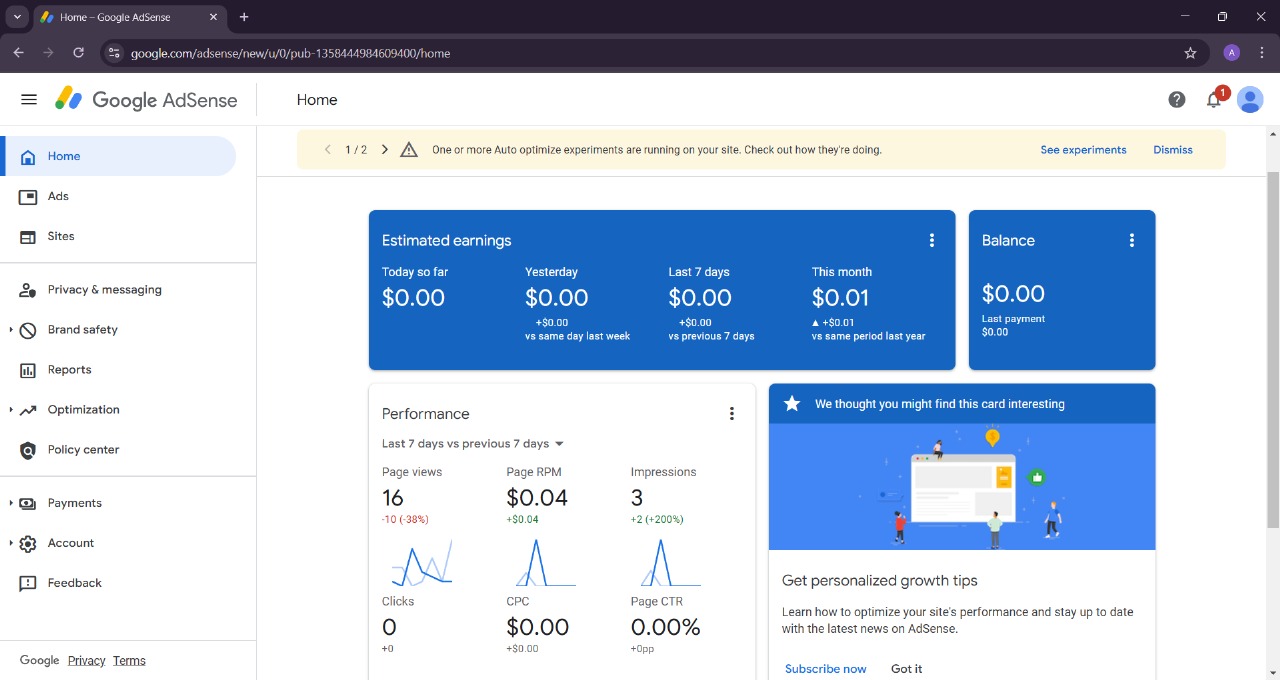Open a new browser tab
The height and width of the screenshot is (680, 1280).
tap(244, 17)
